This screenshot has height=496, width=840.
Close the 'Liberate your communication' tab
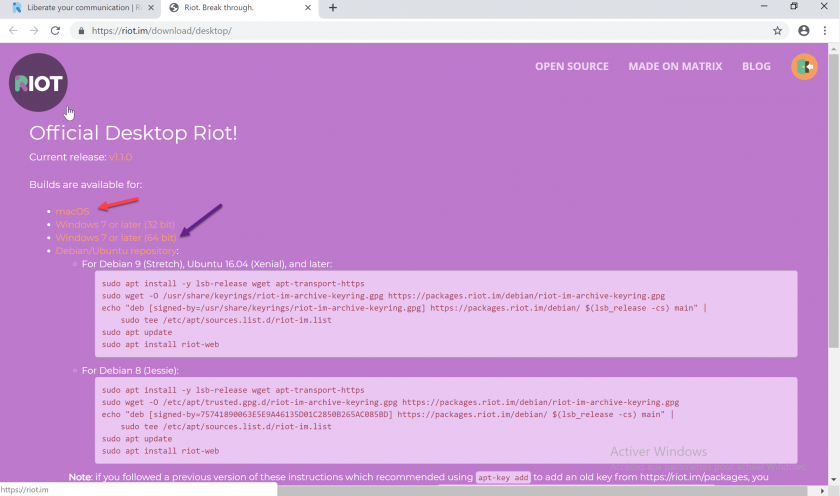[151, 7]
